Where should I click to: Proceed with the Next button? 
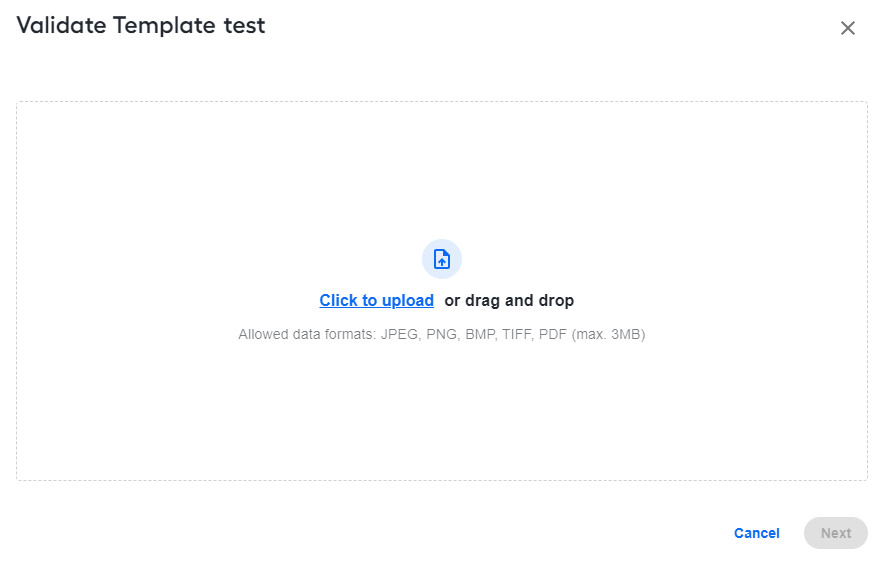[x=836, y=533]
